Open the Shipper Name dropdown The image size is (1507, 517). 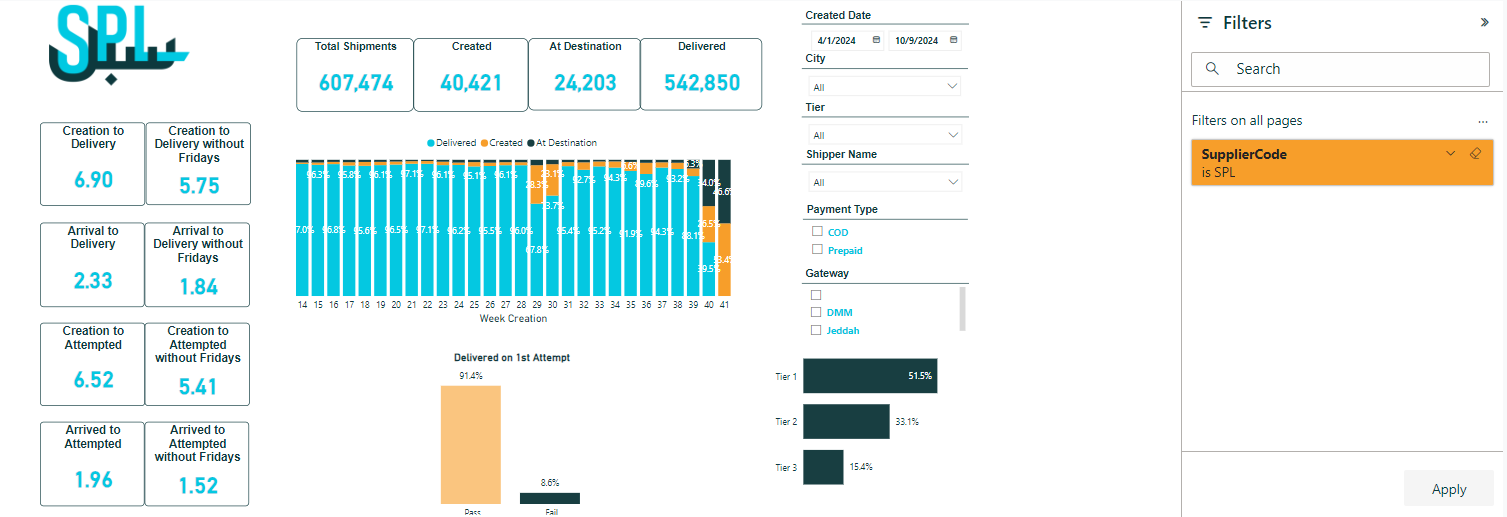pos(884,182)
